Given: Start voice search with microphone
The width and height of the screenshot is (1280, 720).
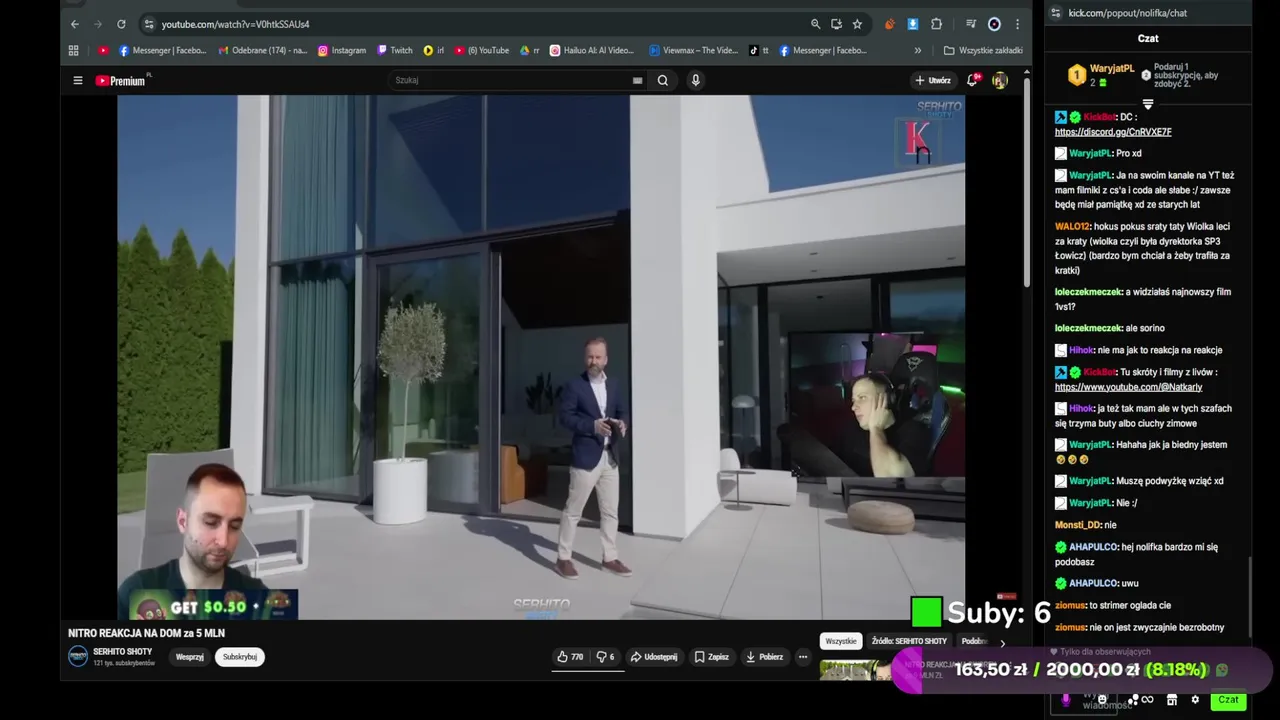Looking at the screenshot, I should (695, 80).
